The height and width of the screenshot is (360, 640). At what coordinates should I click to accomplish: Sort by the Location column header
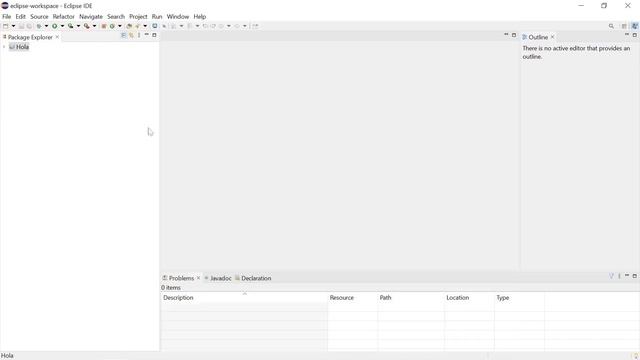tap(469, 298)
